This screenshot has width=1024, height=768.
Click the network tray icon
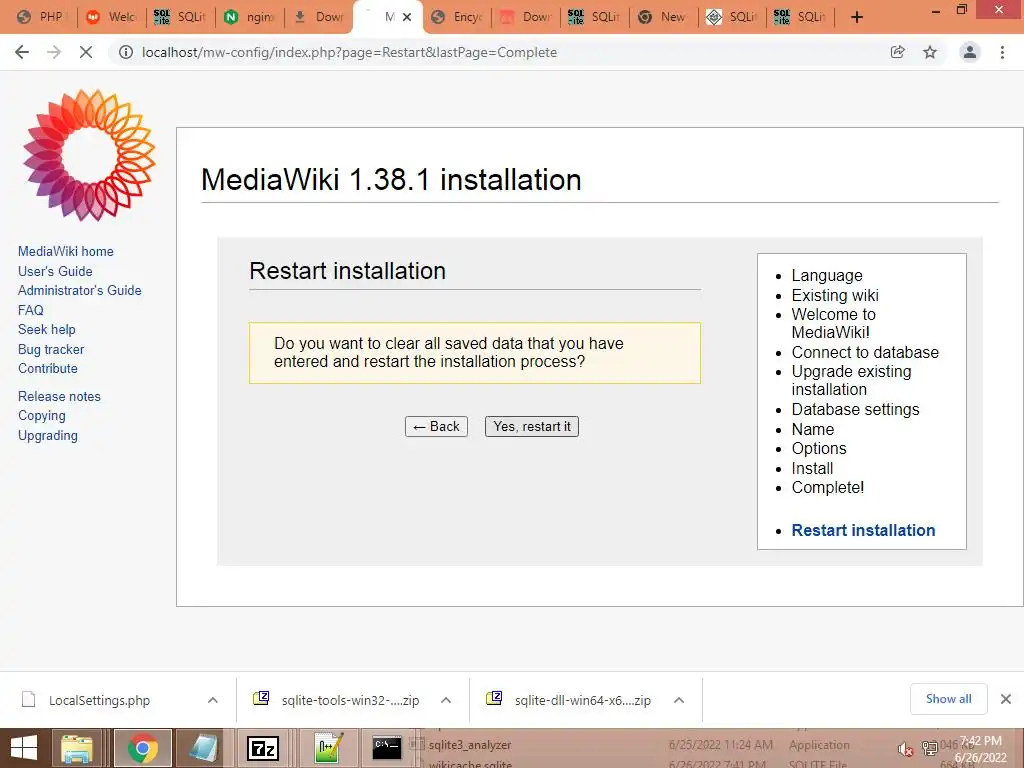coord(929,748)
